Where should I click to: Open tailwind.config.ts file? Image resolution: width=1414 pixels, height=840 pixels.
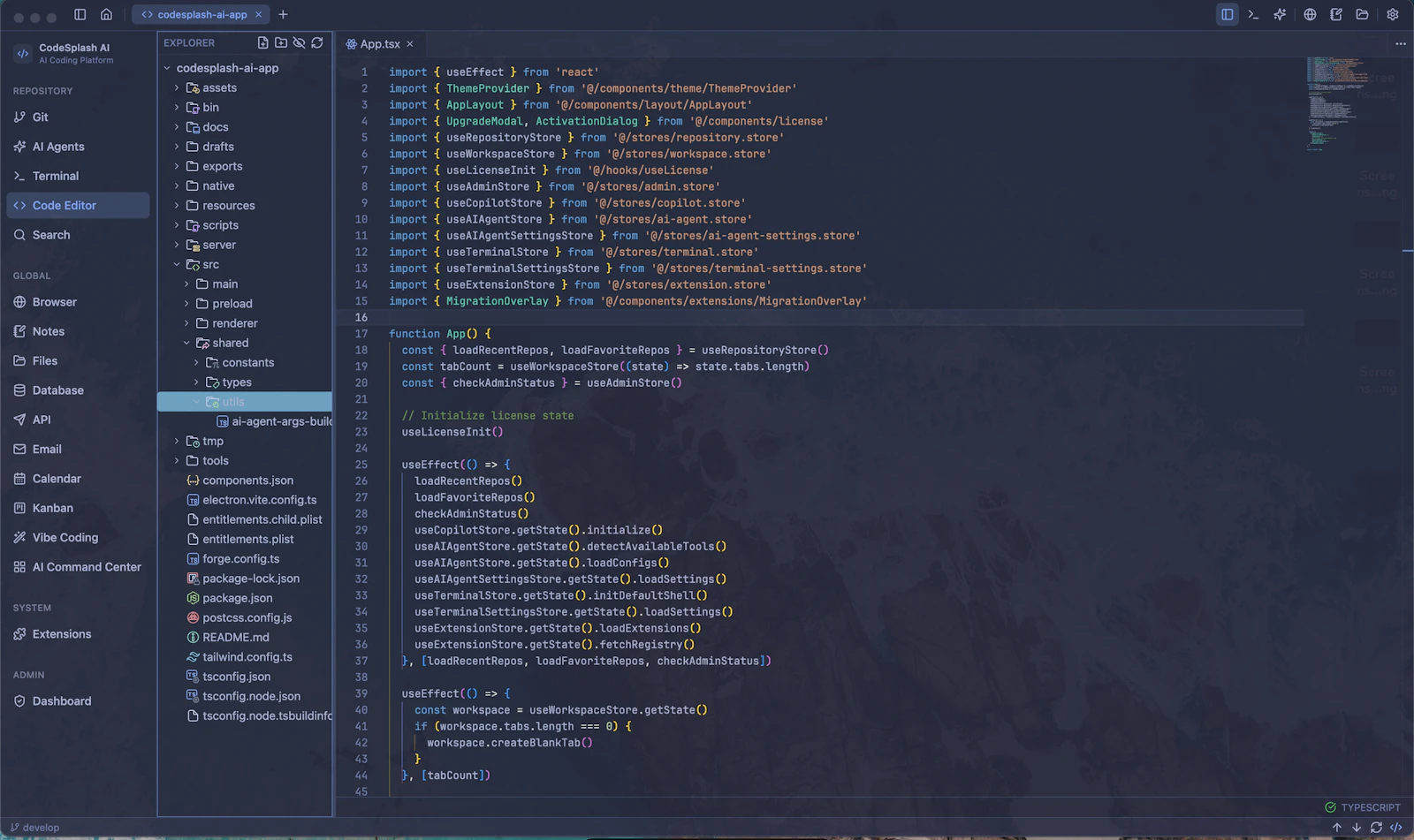click(x=246, y=657)
